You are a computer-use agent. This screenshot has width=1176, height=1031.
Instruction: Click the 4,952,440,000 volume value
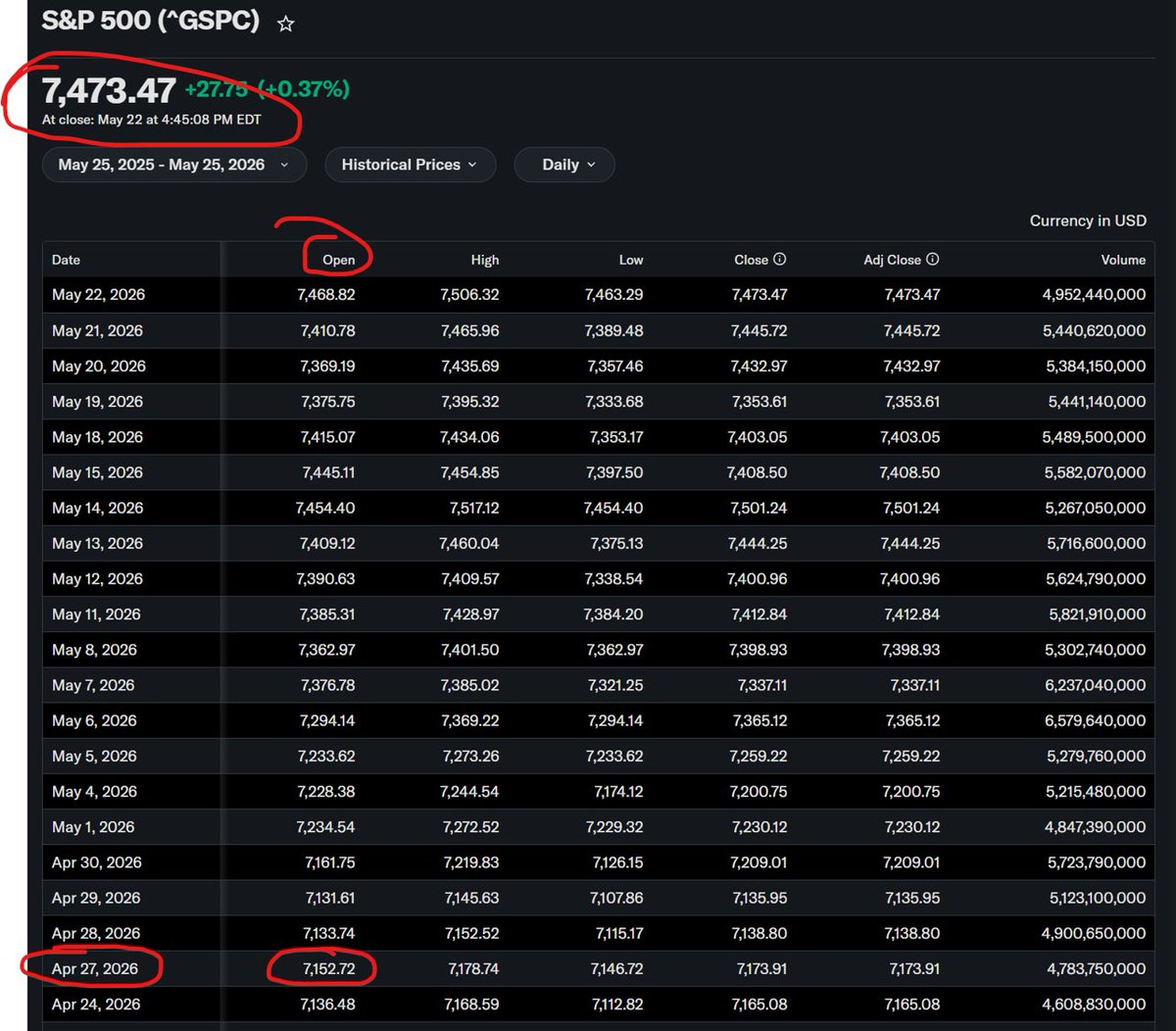click(1095, 295)
